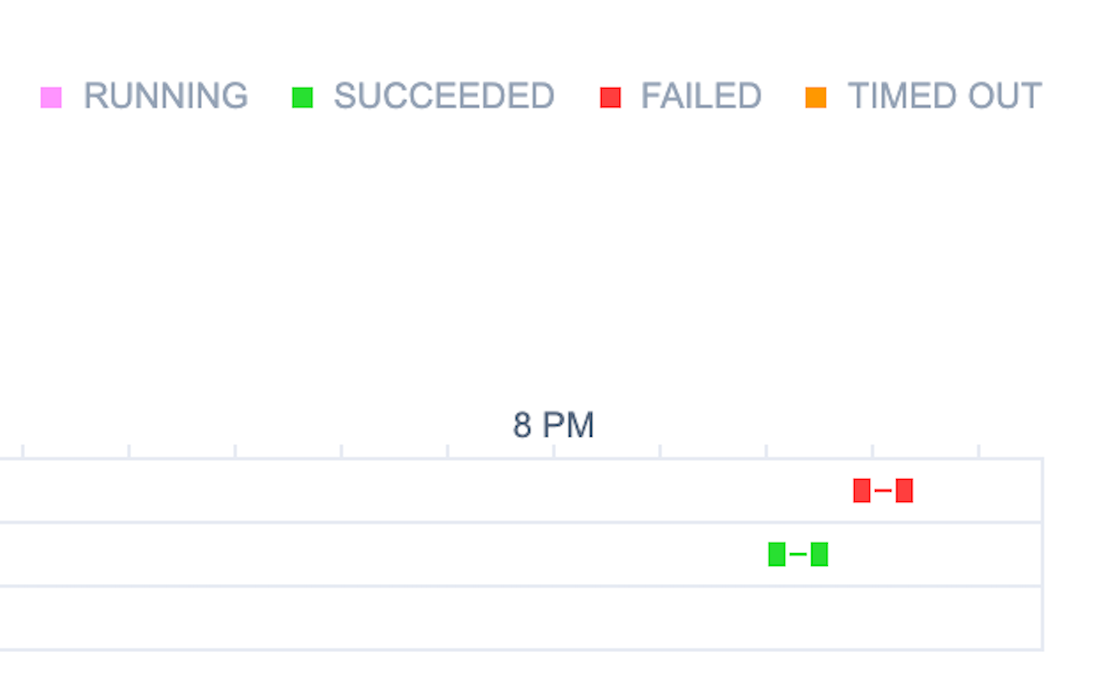Click the green SUCCEEDED legend swatch
The image size is (1116, 700).
click(302, 97)
